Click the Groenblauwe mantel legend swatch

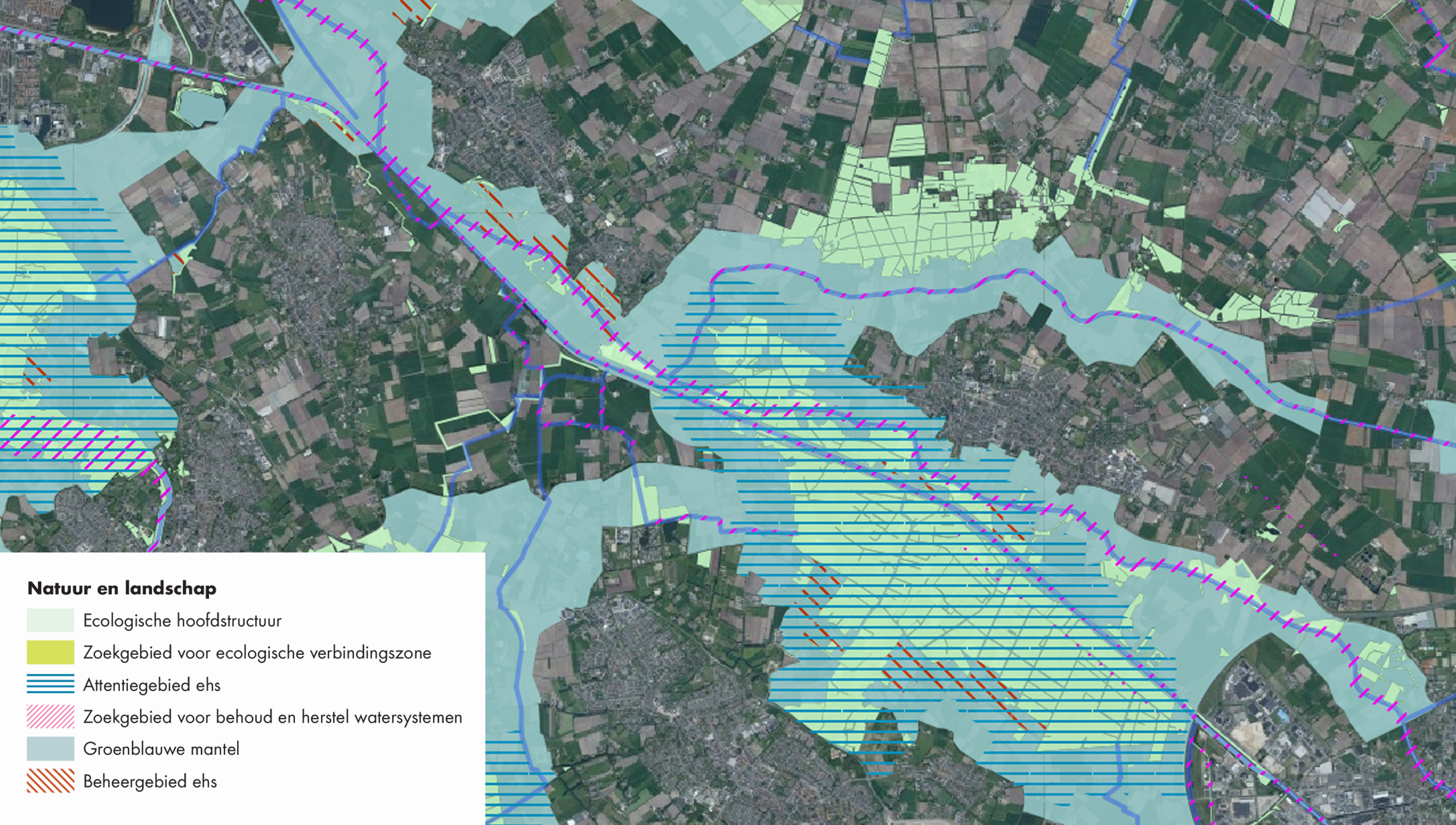click(x=50, y=749)
